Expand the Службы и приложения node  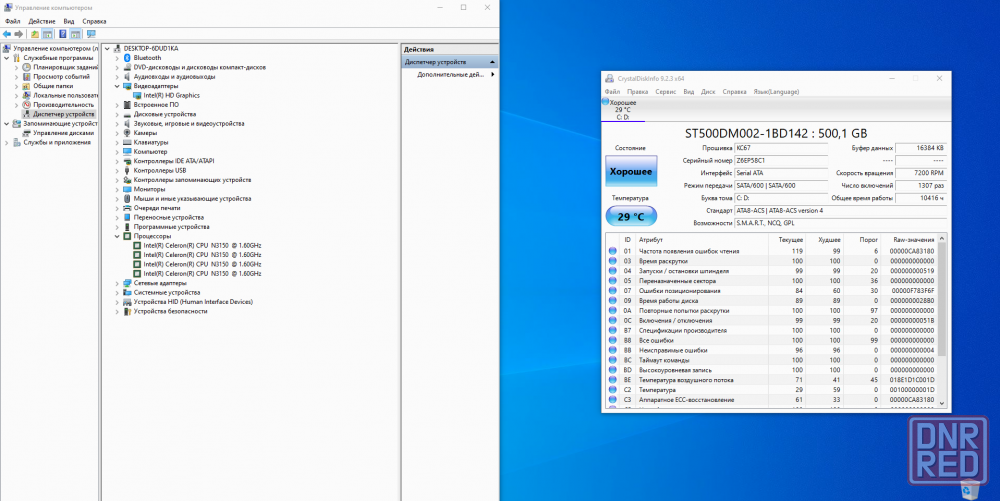point(5,142)
